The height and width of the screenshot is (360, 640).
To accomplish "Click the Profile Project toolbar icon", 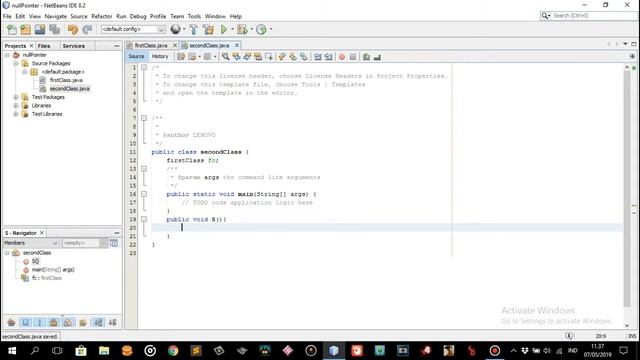I will (x=261, y=29).
